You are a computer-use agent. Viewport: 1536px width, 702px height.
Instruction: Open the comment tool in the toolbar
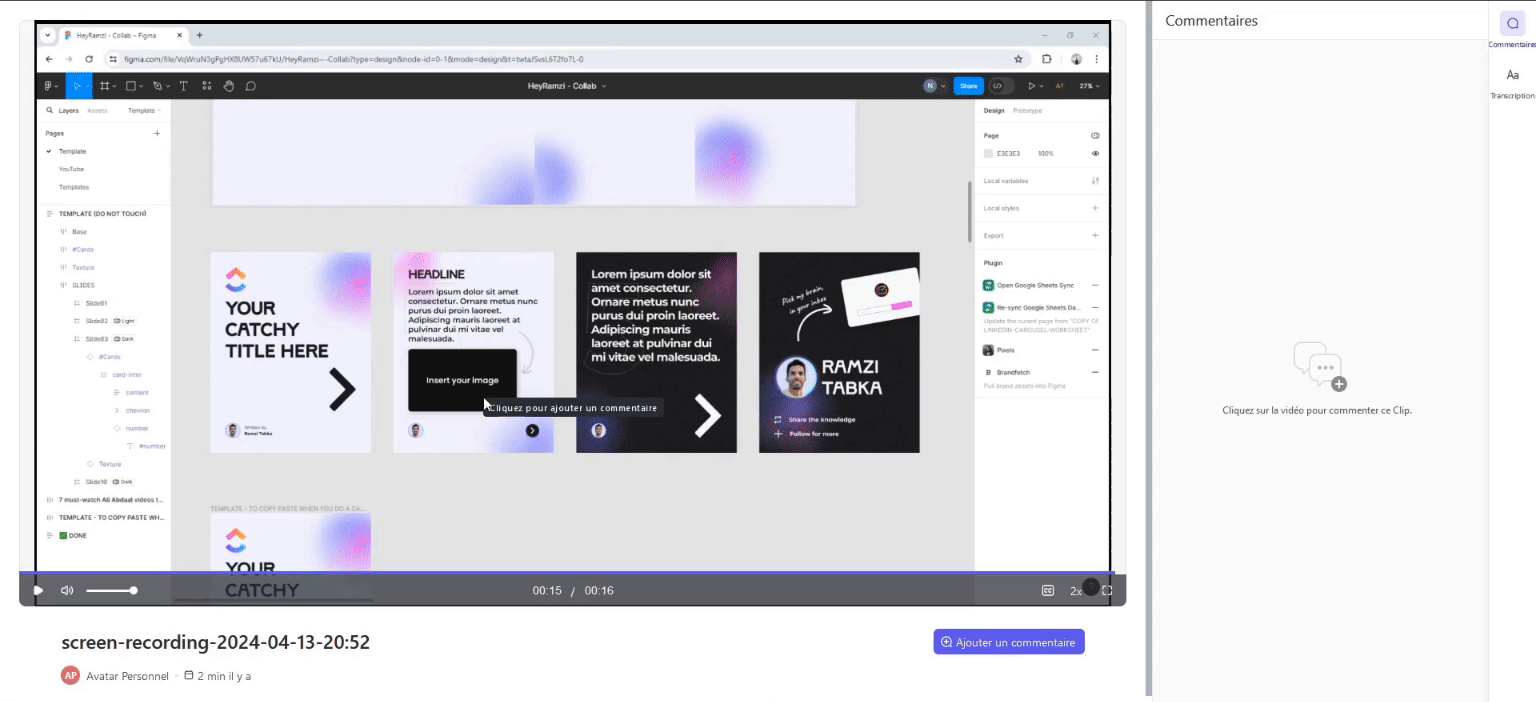[x=251, y=85]
